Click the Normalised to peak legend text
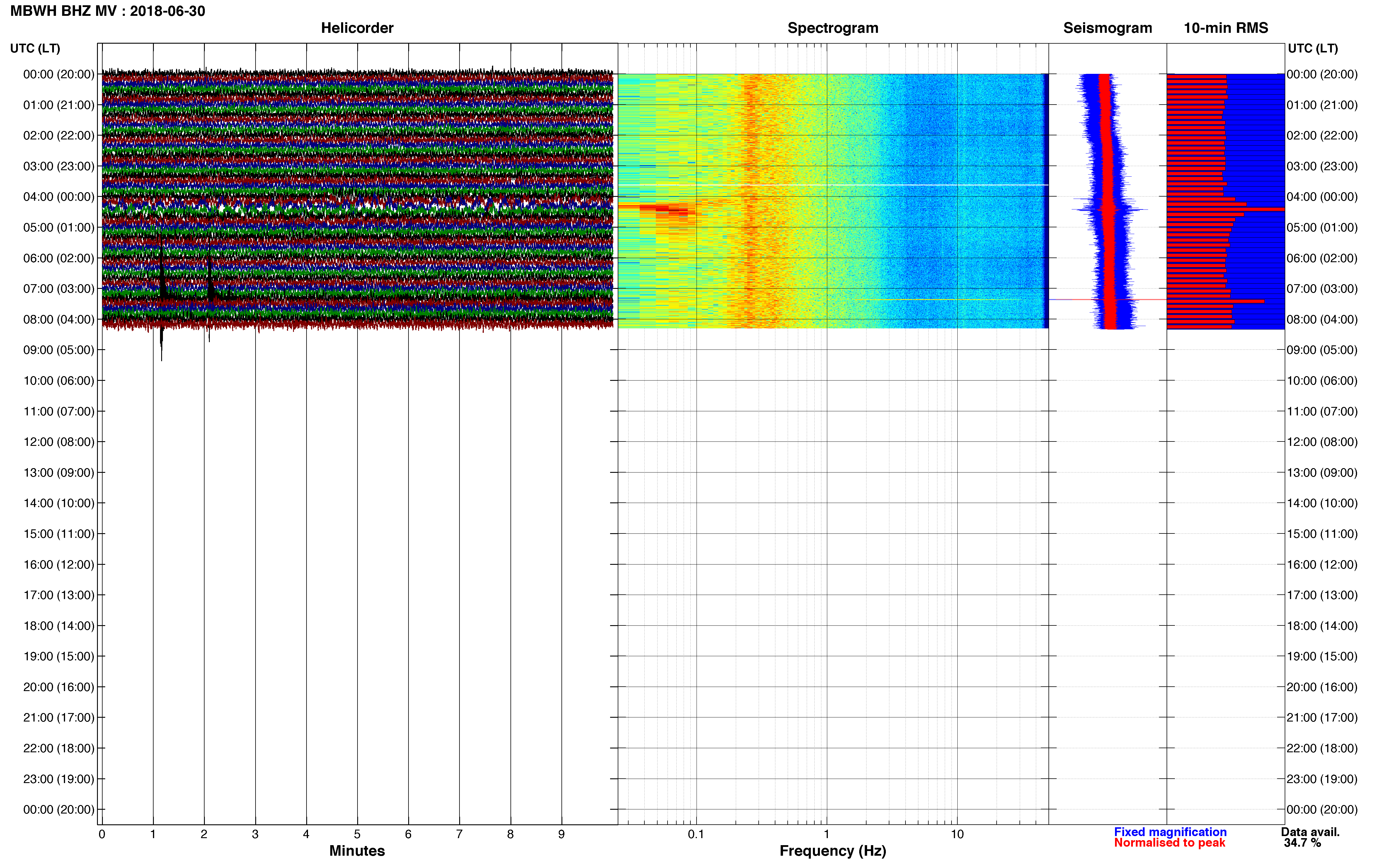Viewport: 1389px width, 868px height. [x=1170, y=843]
